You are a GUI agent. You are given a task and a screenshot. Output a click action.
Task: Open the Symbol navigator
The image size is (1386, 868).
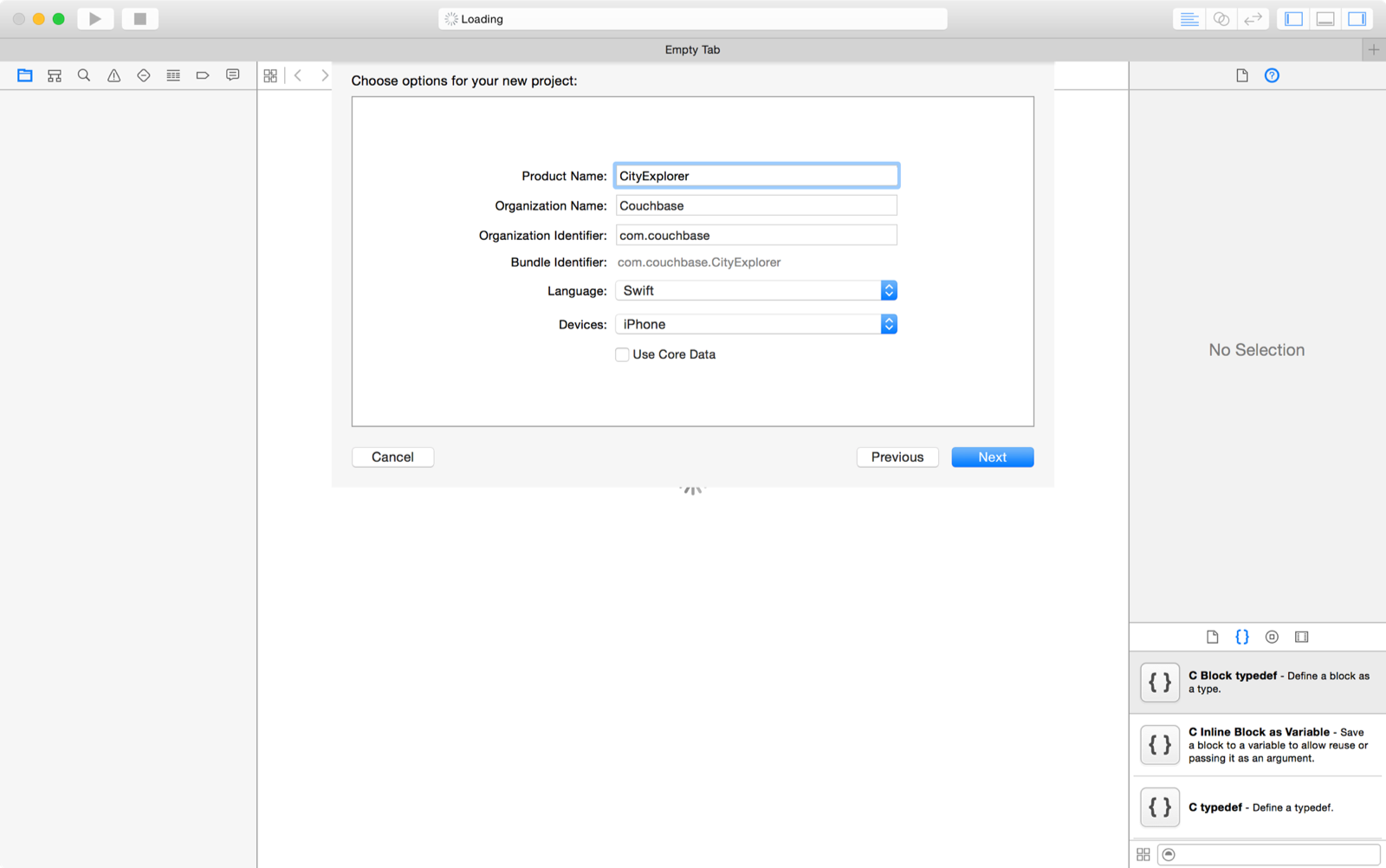pos(54,75)
